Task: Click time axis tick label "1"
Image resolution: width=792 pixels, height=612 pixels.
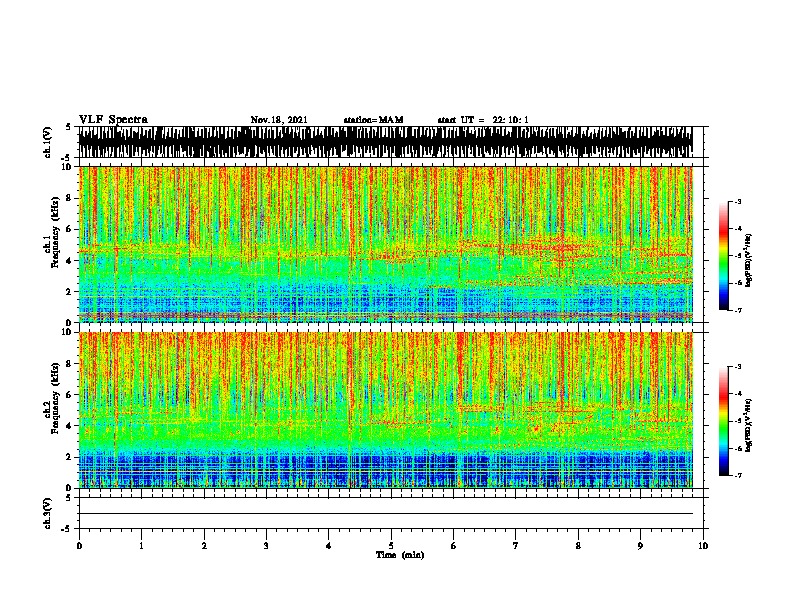Action: coord(142,546)
